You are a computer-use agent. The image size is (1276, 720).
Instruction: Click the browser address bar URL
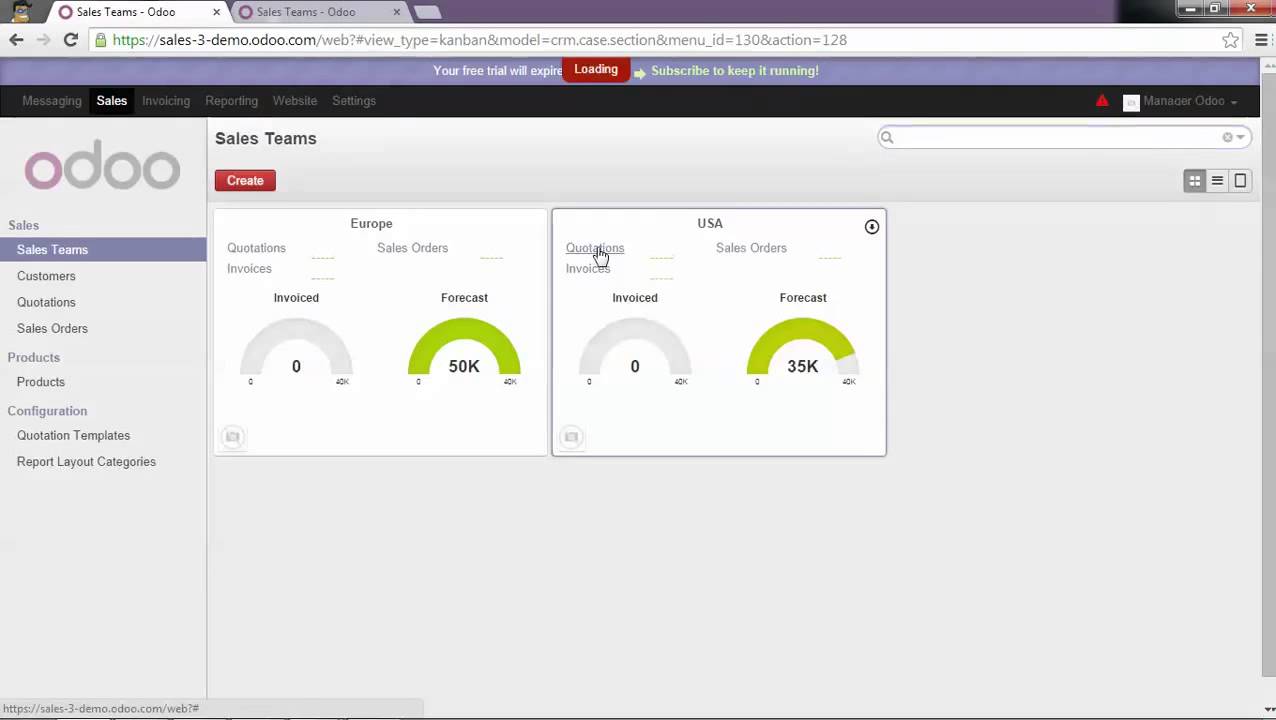[480, 40]
